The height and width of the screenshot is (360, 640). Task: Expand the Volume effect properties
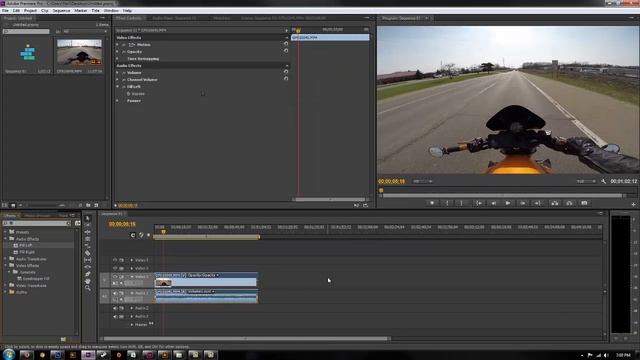click(118, 73)
